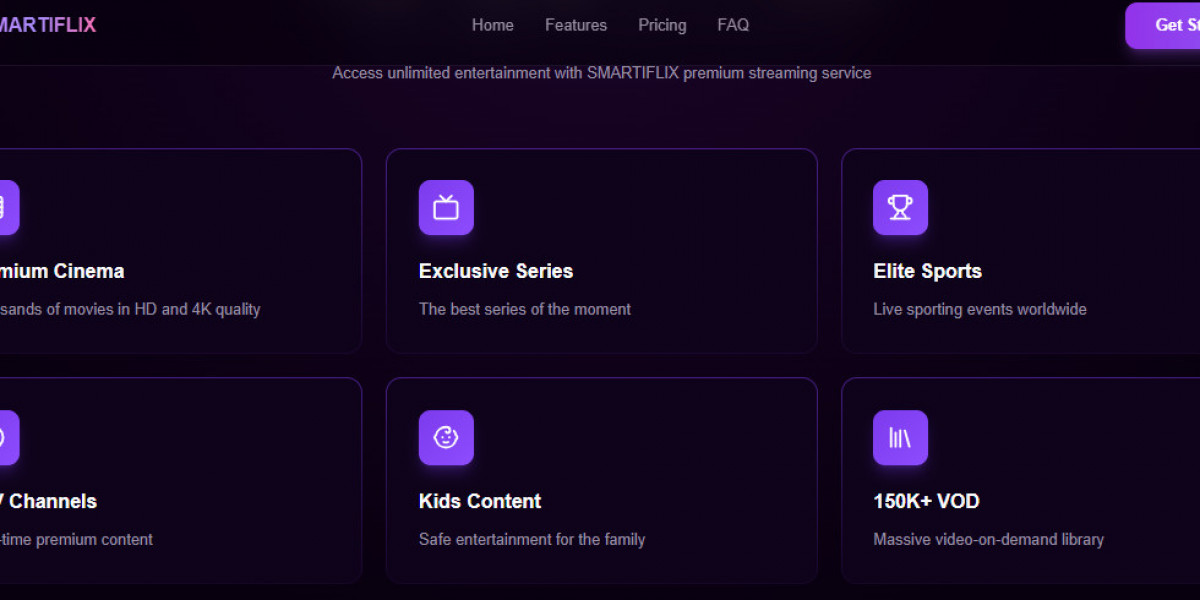Click the Kids Content card title
Image resolution: width=1200 pixels, height=600 pixels.
point(480,501)
